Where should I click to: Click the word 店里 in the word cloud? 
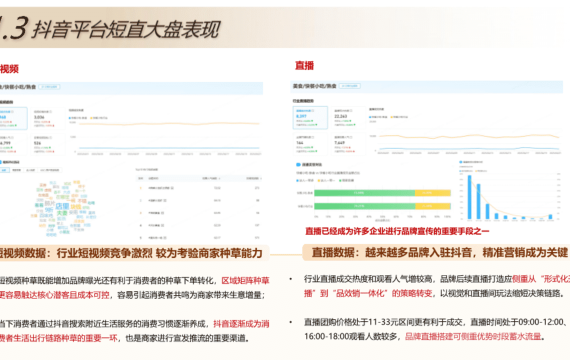coord(62,206)
